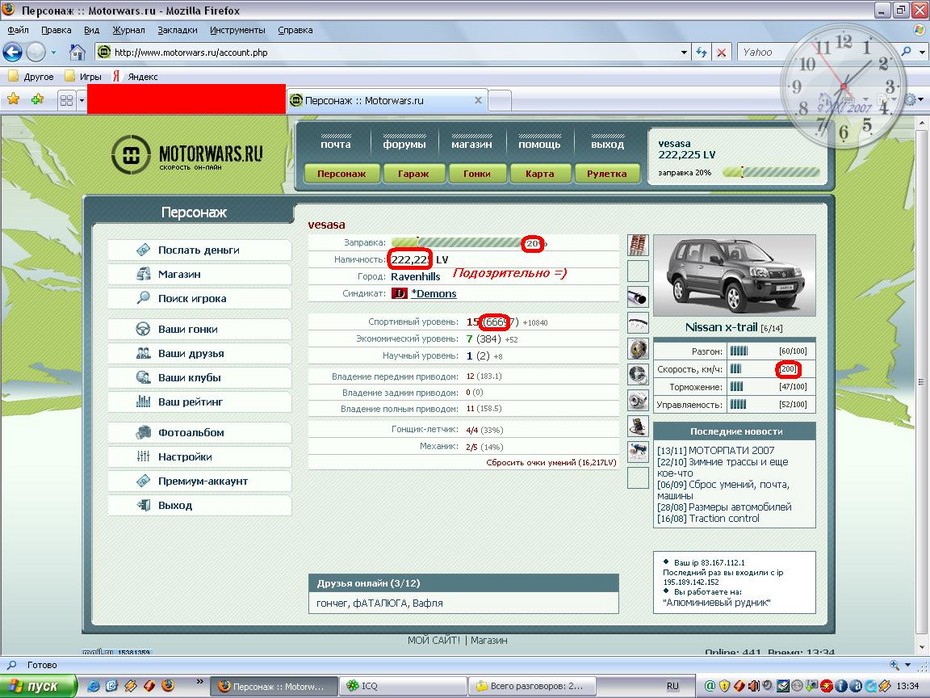Click the Ваши друзья people icon

click(143, 353)
